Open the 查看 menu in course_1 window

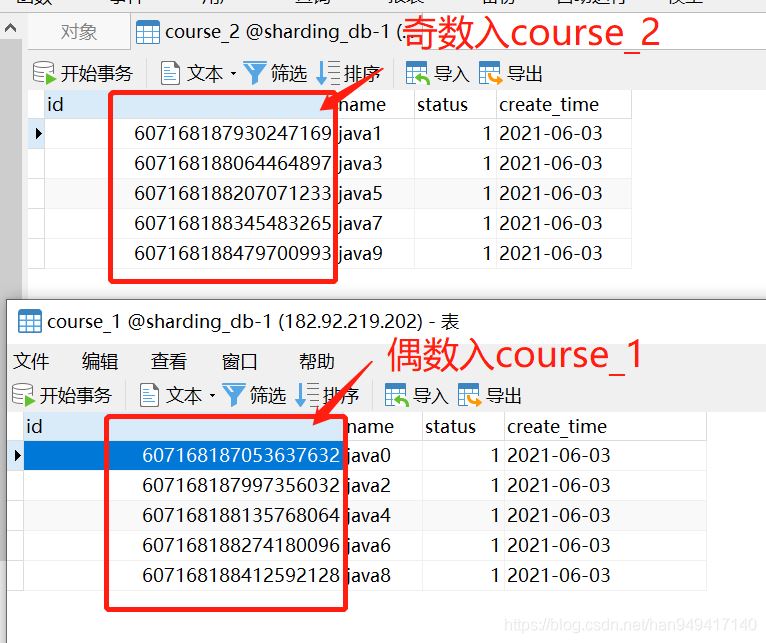pos(169,362)
